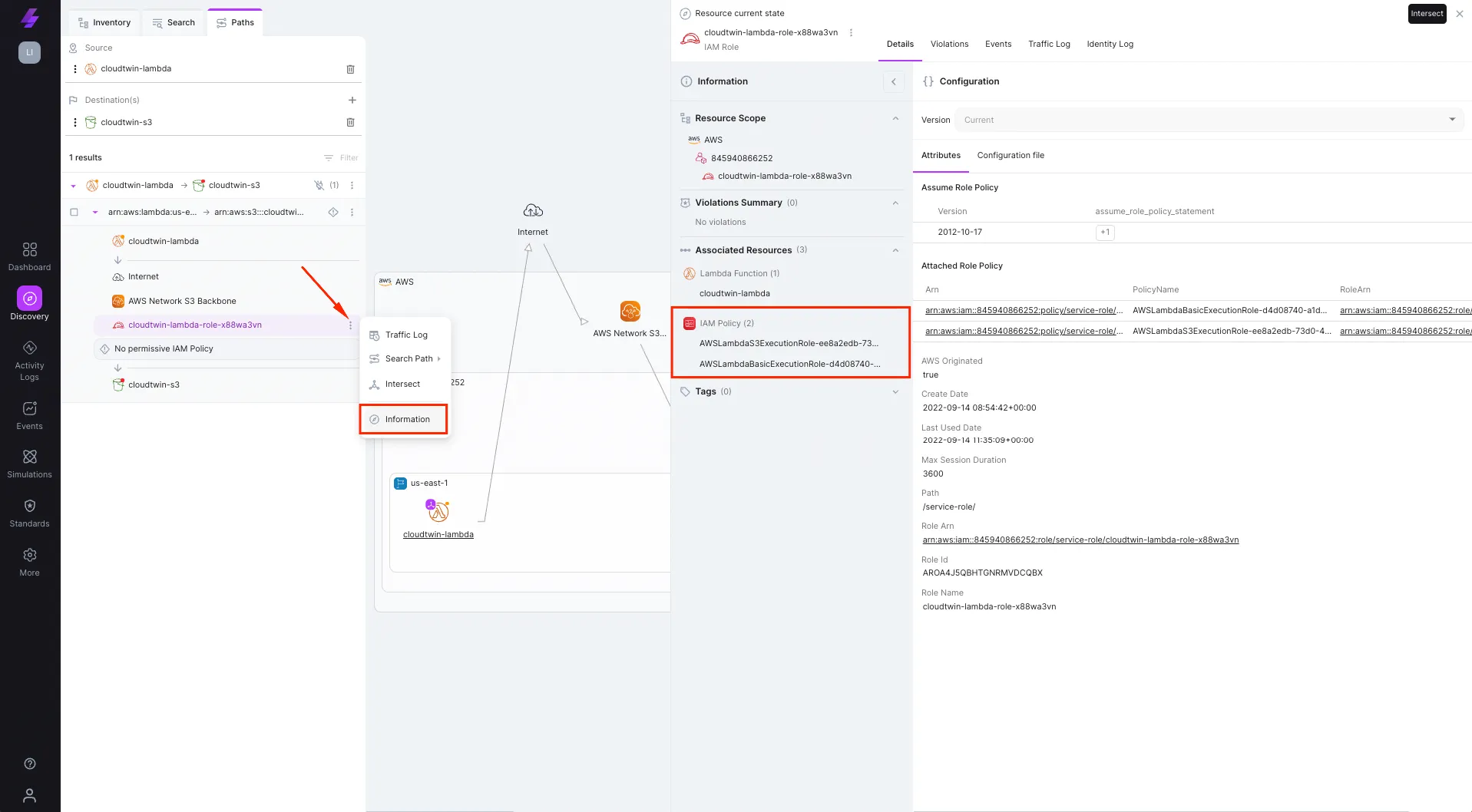Open the Version dropdown

(x=1209, y=120)
